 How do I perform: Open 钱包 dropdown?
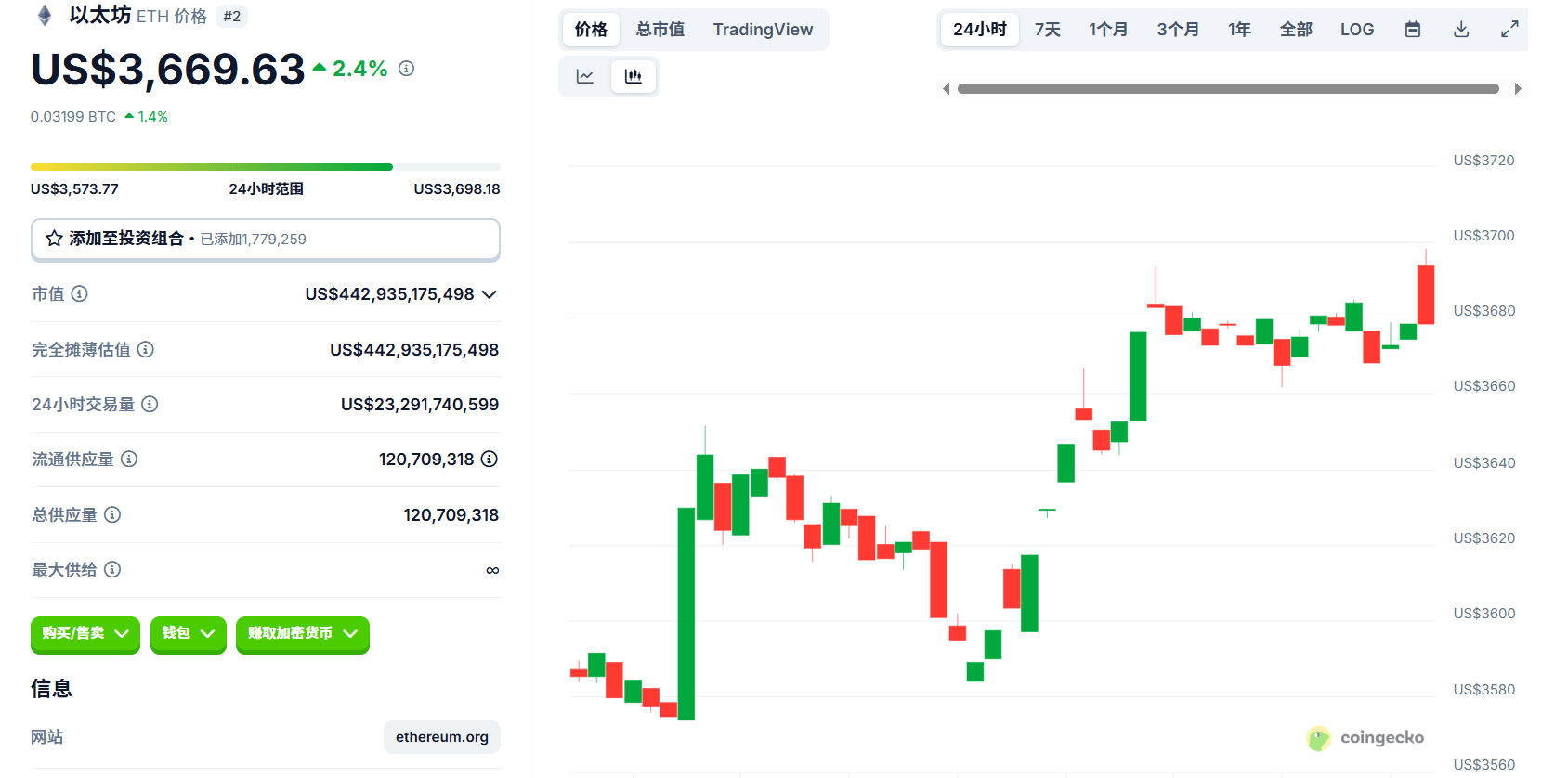[189, 634]
